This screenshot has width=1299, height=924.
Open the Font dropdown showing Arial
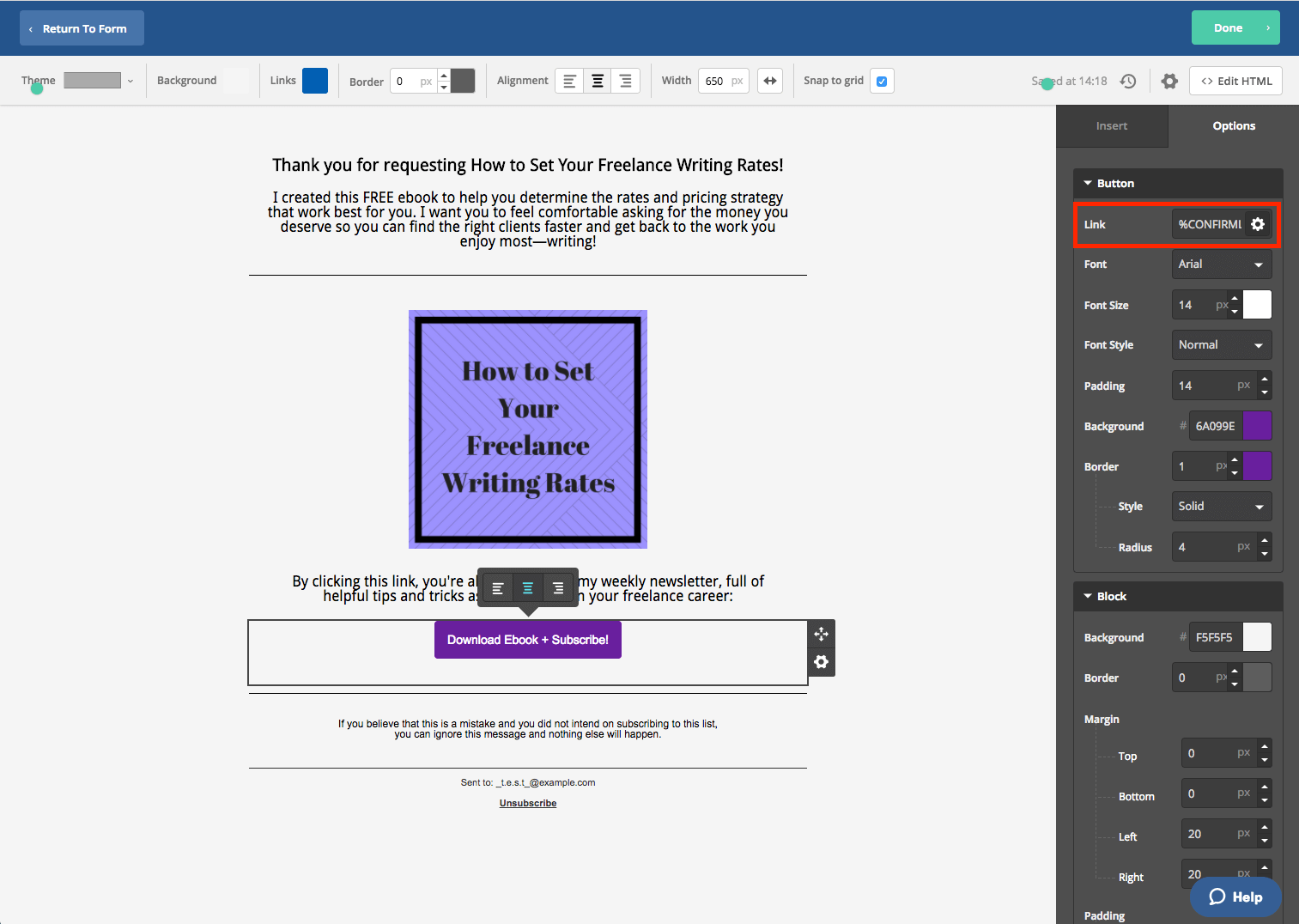[1221, 264]
